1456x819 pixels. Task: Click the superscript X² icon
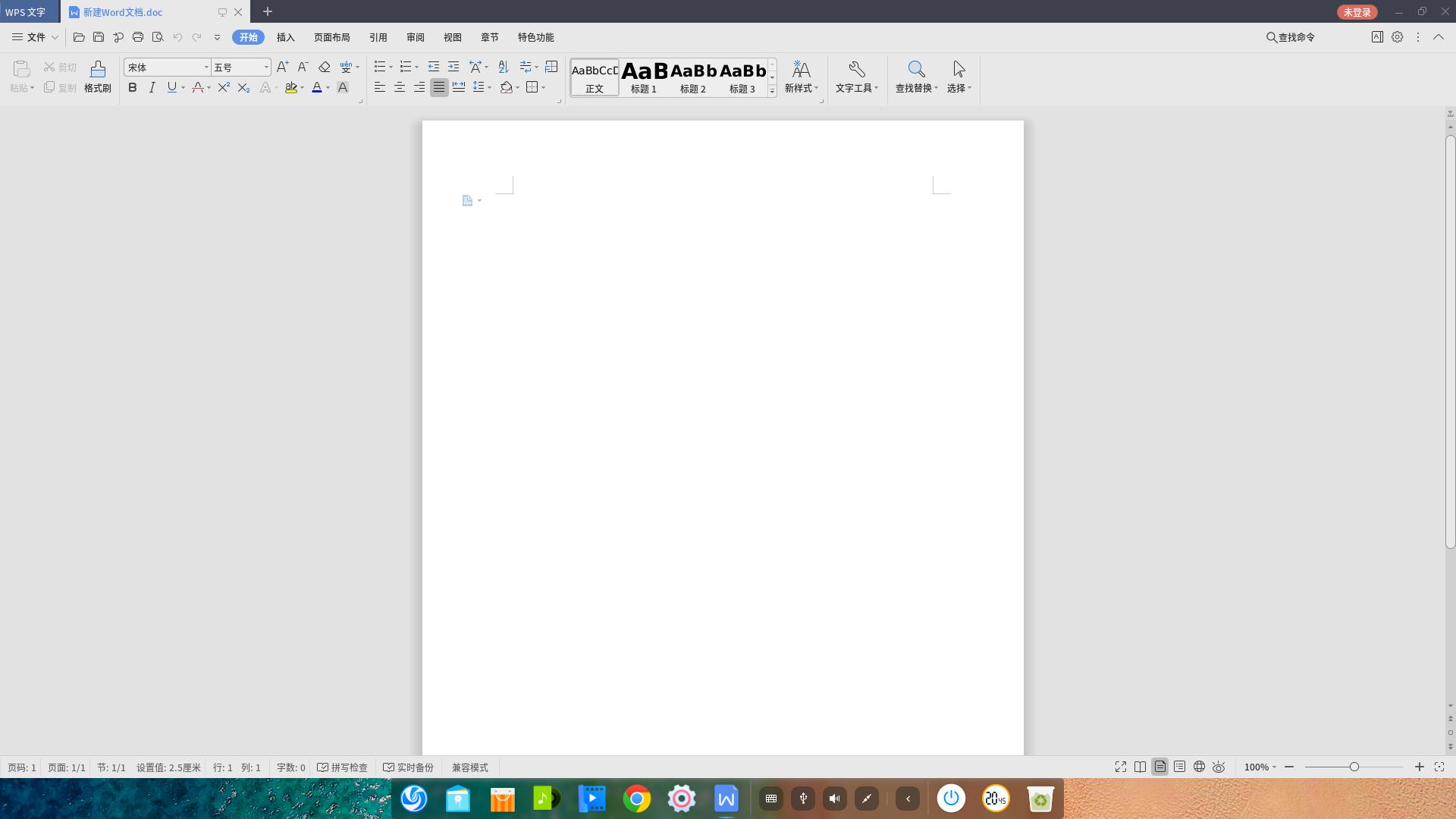pyautogui.click(x=224, y=88)
